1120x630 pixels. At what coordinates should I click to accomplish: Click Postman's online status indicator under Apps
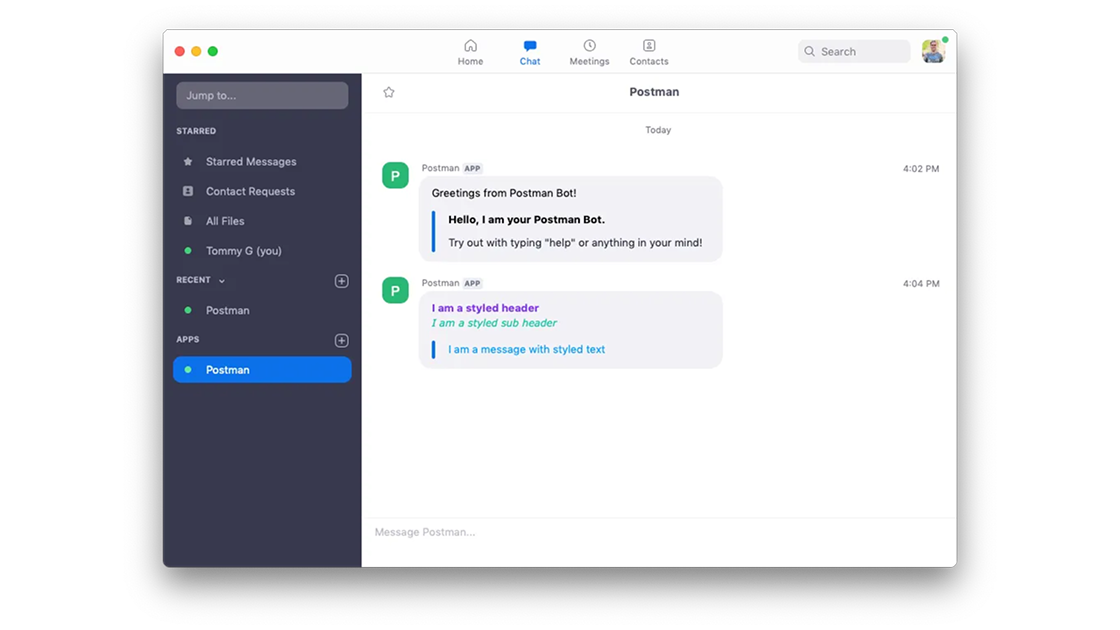tap(187, 369)
